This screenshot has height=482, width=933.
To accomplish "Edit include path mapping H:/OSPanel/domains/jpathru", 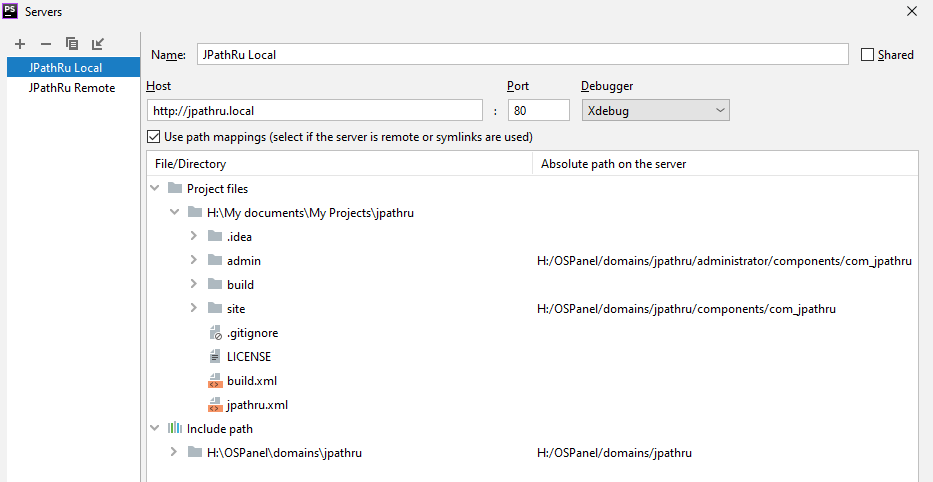I will (x=614, y=453).
